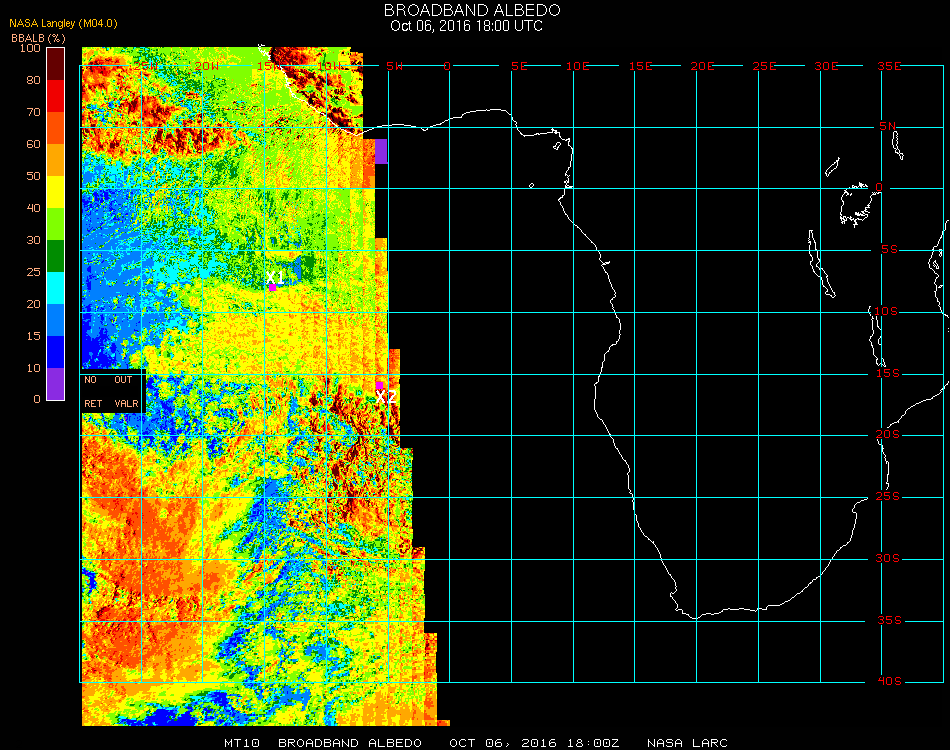The width and height of the screenshot is (950, 750).
Task: Click the magenta X2 location marker
Action: [380, 385]
